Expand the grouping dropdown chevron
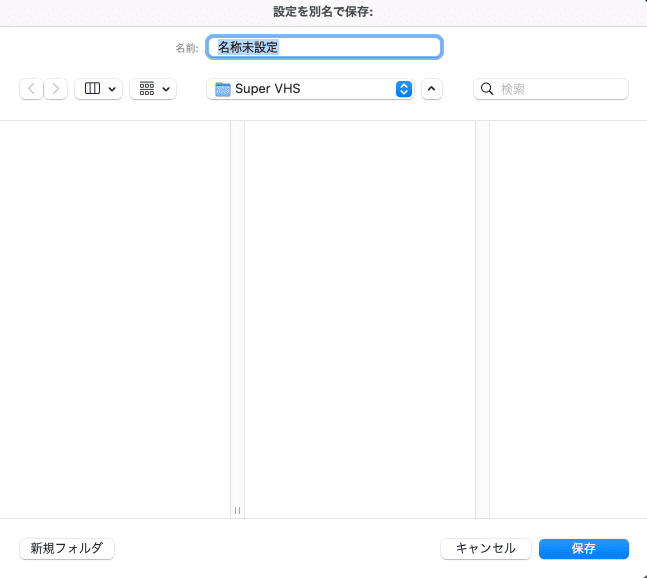 [x=166, y=89]
